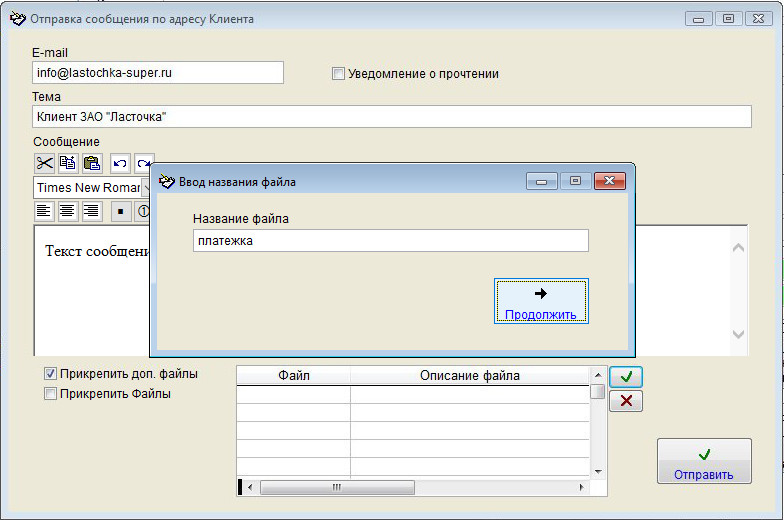Click the green checkmark to add file
The height and width of the screenshot is (520, 784).
(626, 376)
